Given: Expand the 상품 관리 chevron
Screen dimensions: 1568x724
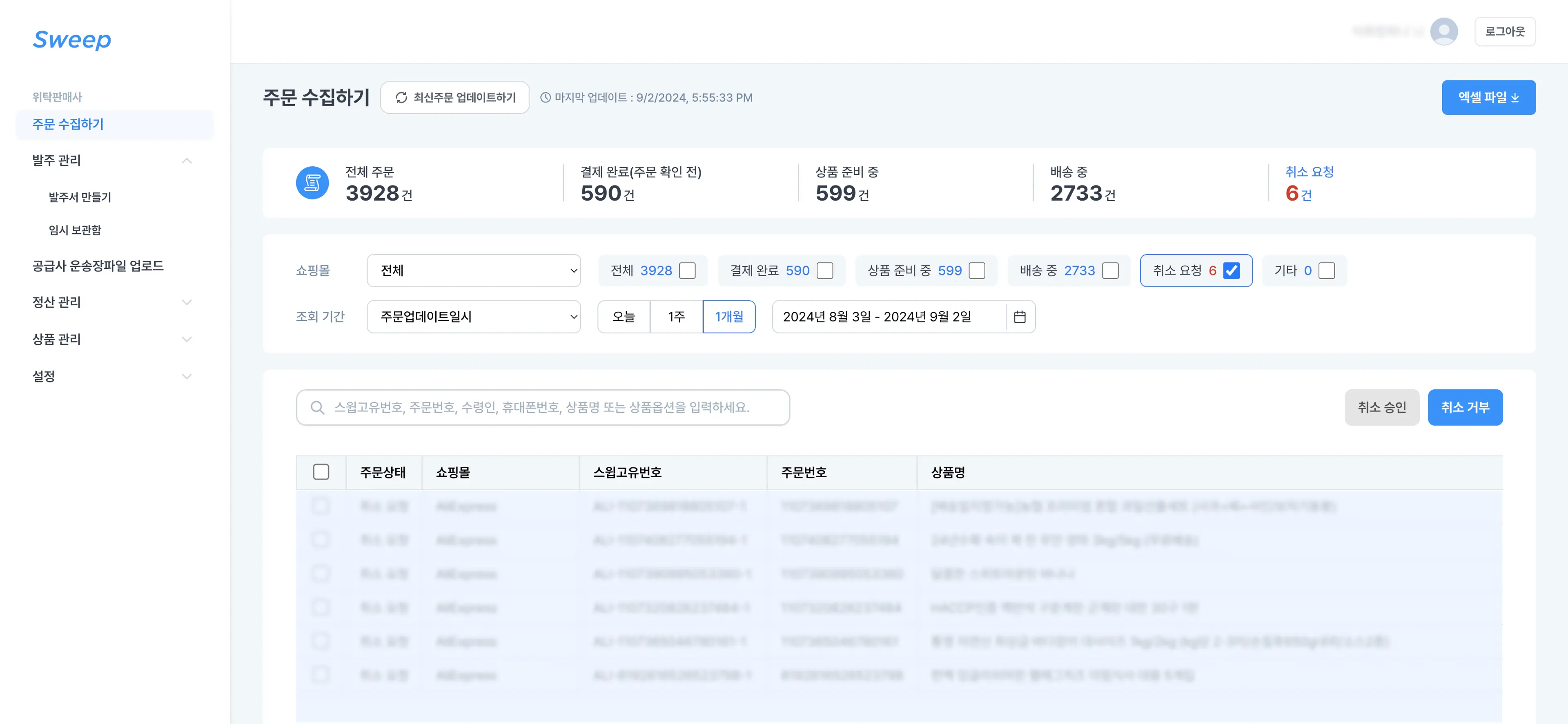Looking at the screenshot, I should [187, 340].
